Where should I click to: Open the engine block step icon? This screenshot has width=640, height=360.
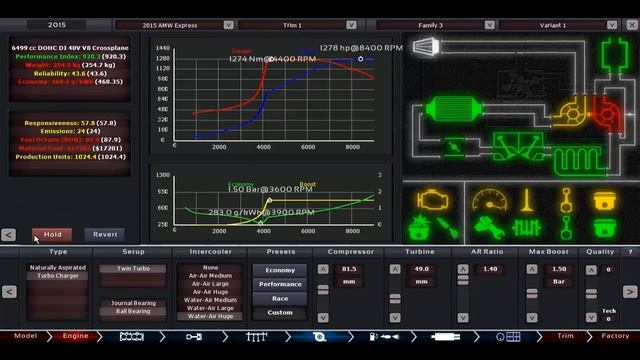(x=131, y=337)
